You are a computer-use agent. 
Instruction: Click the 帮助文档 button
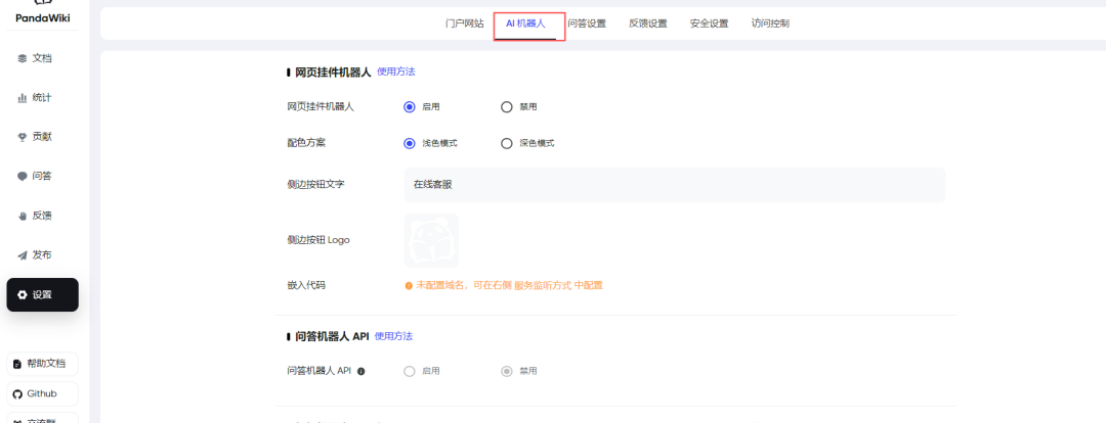(42, 364)
